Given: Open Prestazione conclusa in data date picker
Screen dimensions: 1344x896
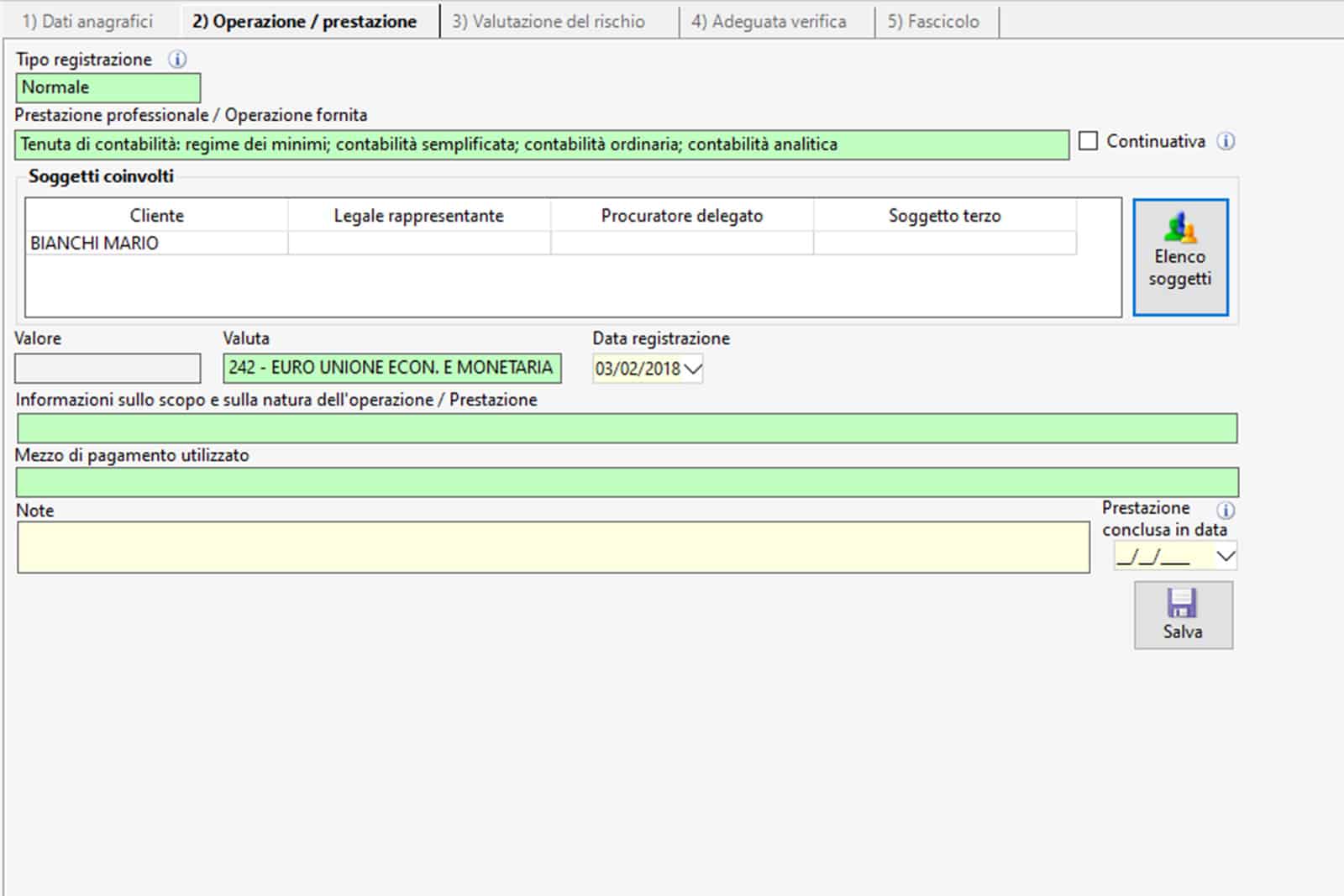Looking at the screenshot, I should pyautogui.click(x=1226, y=556).
